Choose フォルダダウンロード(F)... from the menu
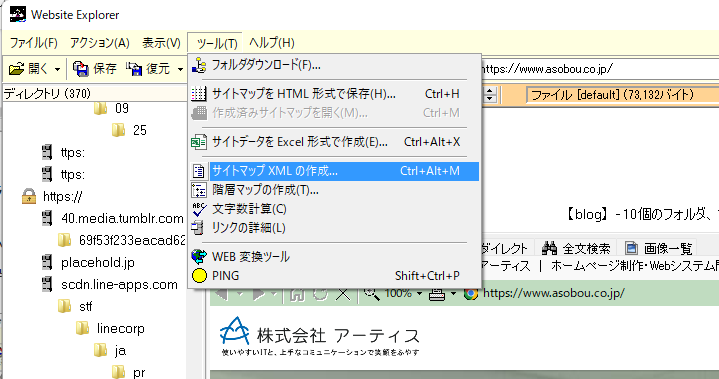 [x=335, y=66]
